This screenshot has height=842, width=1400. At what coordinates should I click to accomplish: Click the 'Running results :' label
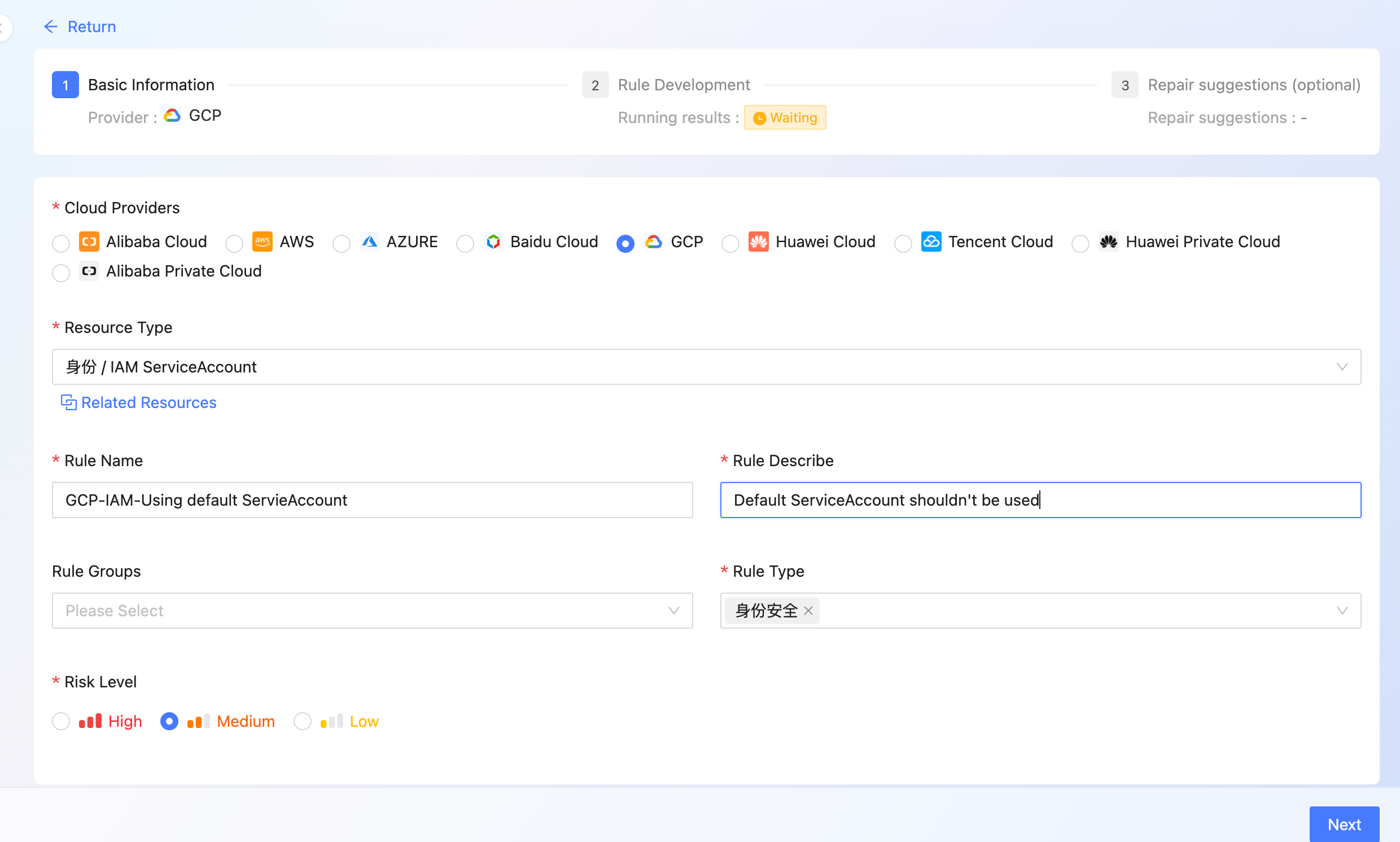pyautogui.click(x=679, y=117)
